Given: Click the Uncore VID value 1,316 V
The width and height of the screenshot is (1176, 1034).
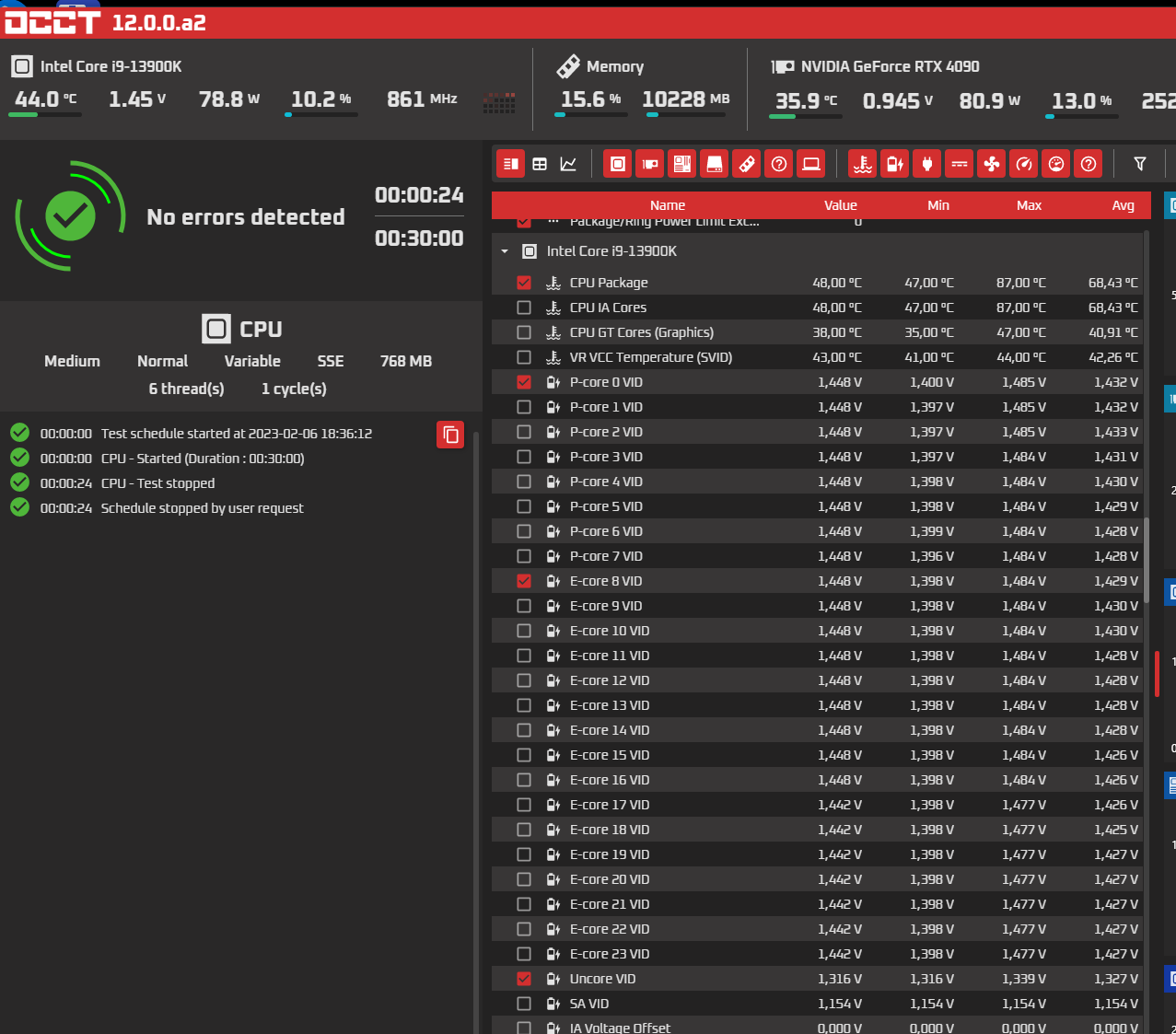Looking at the screenshot, I should pyautogui.click(x=840, y=979).
